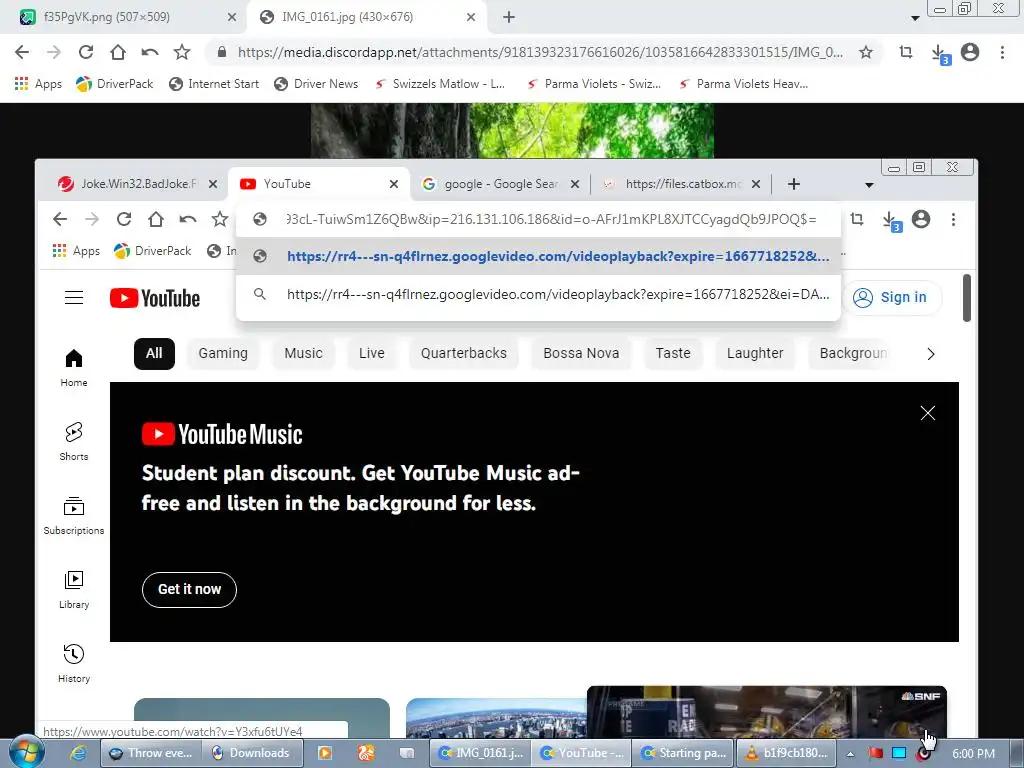Viewport: 1024px width, 768px height.
Task: Select the Gaming filter chip
Action: tap(223, 353)
